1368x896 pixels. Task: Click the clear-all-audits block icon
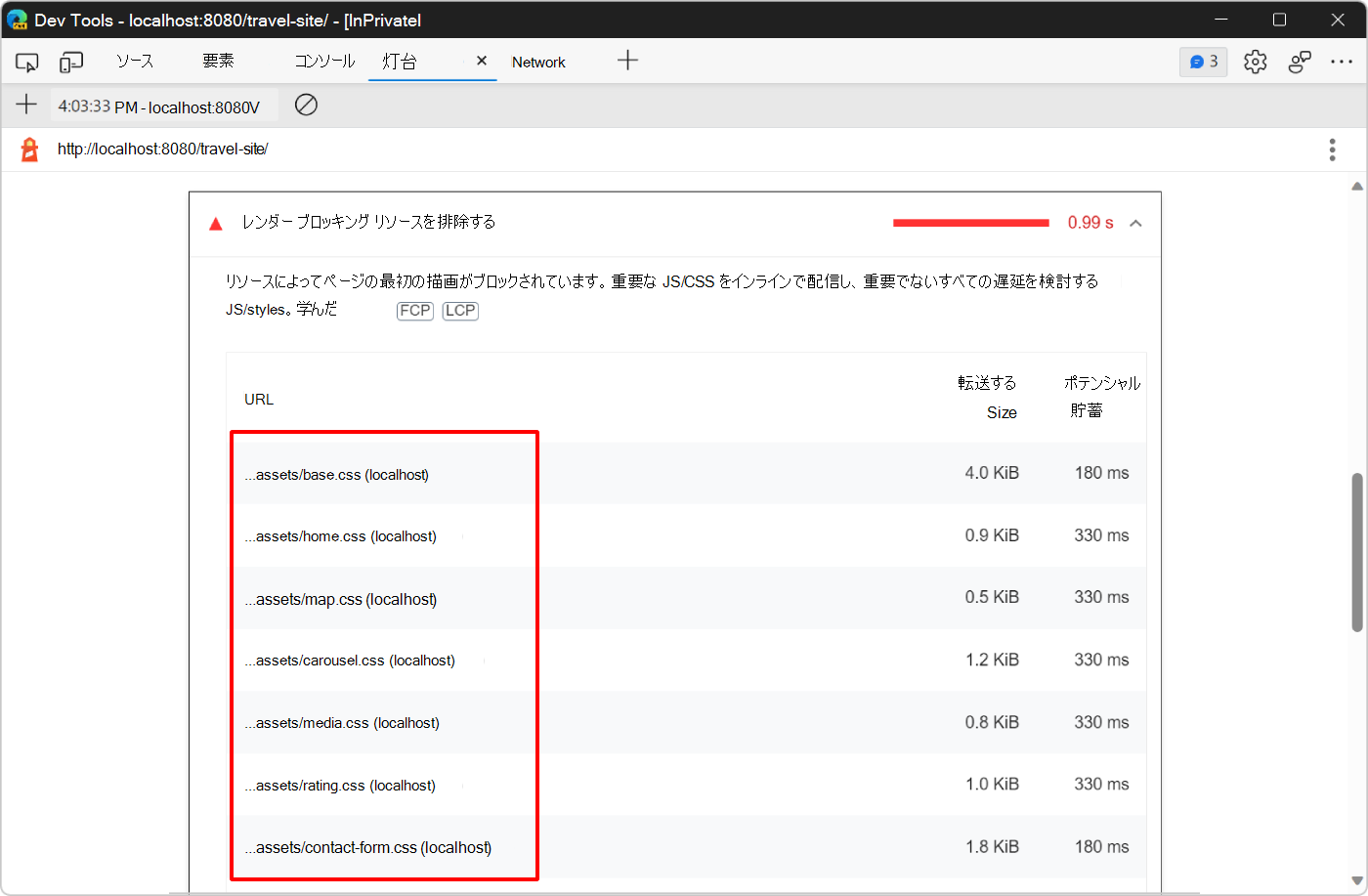point(306,105)
